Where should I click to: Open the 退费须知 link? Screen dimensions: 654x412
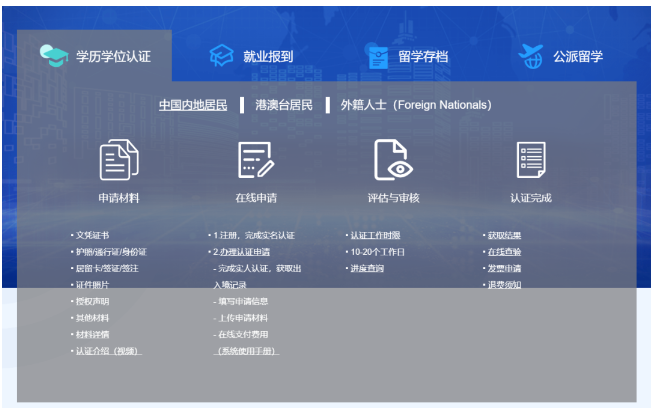504,285
